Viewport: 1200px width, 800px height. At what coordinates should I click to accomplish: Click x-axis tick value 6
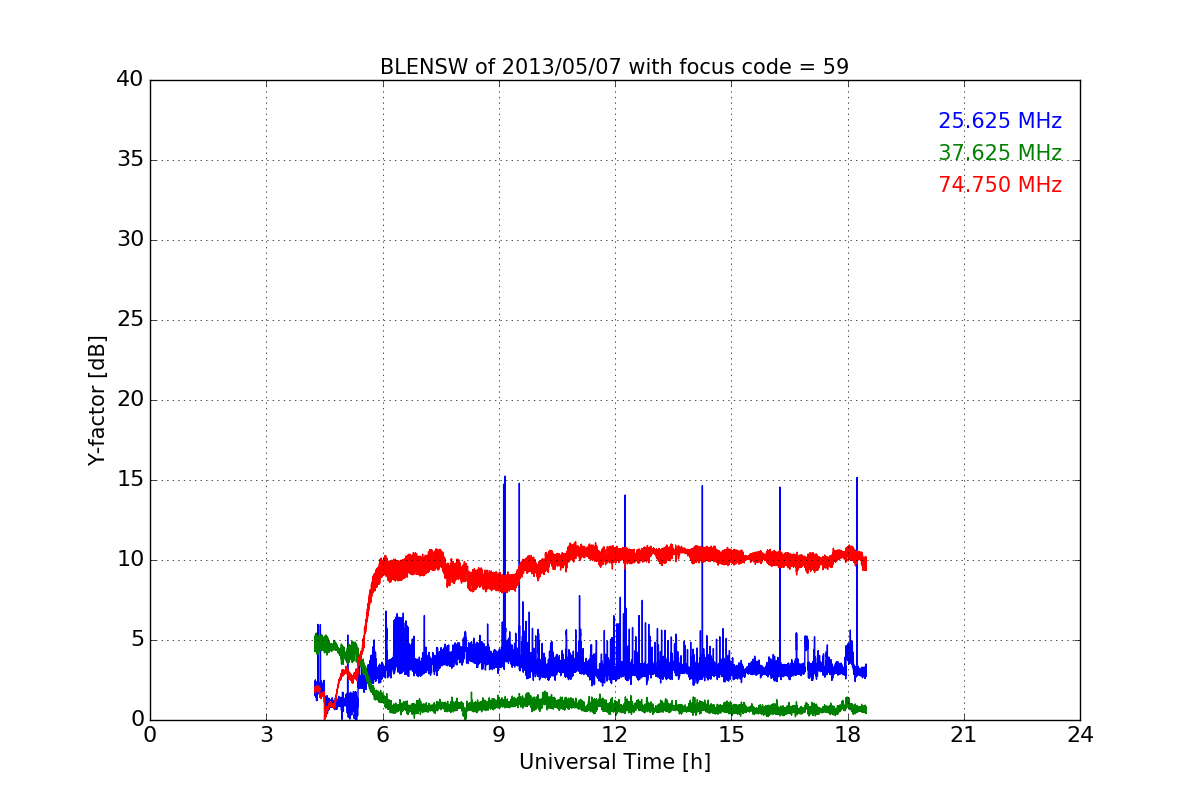(x=382, y=735)
